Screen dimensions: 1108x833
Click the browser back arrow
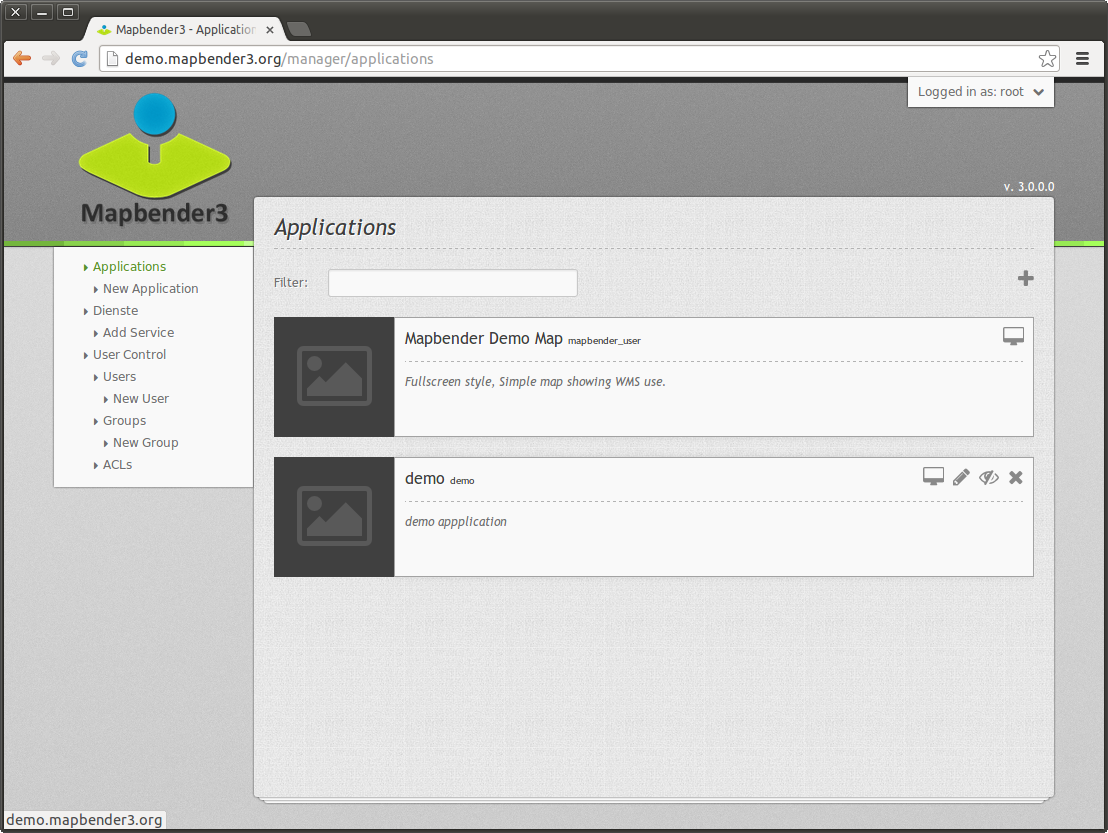pos(22,59)
